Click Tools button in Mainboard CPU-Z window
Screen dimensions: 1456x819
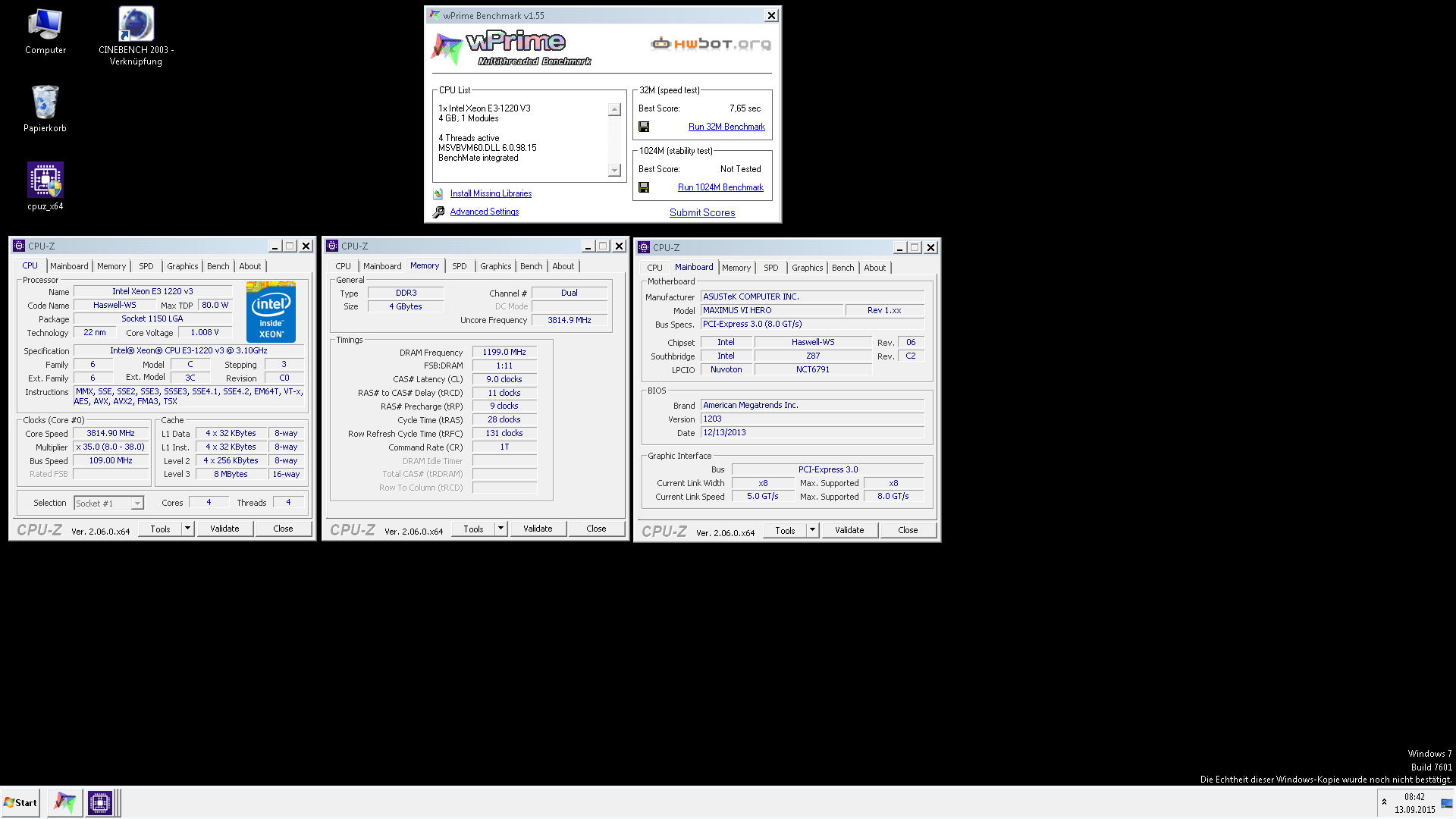(x=785, y=530)
